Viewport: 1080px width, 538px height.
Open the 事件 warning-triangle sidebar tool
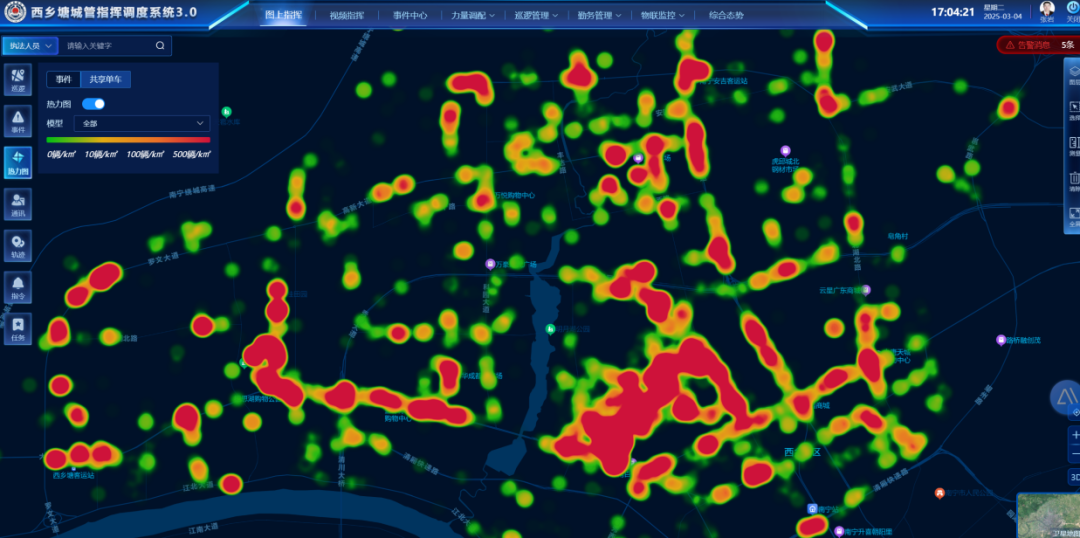tap(17, 121)
